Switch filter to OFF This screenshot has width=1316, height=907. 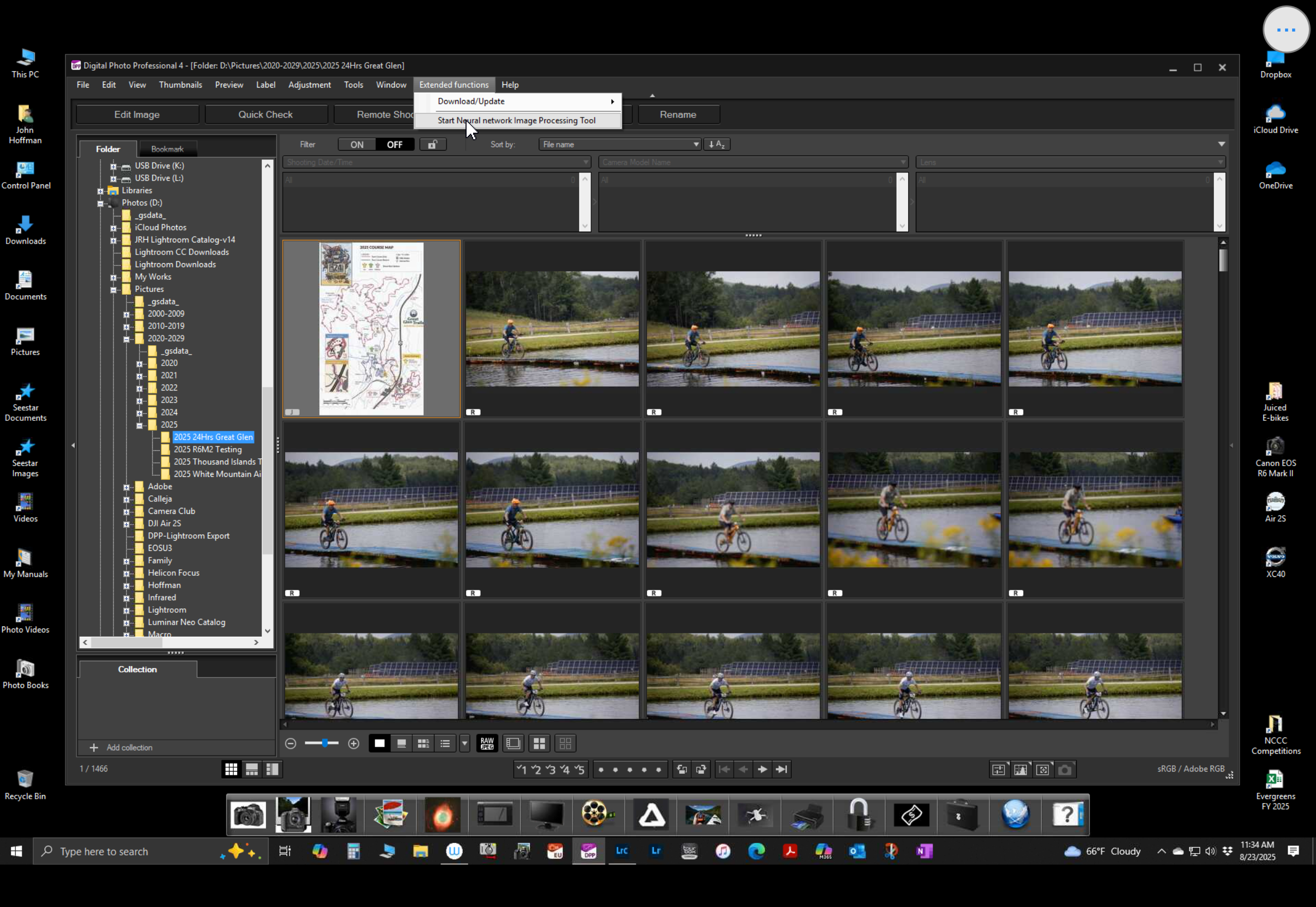tap(394, 144)
